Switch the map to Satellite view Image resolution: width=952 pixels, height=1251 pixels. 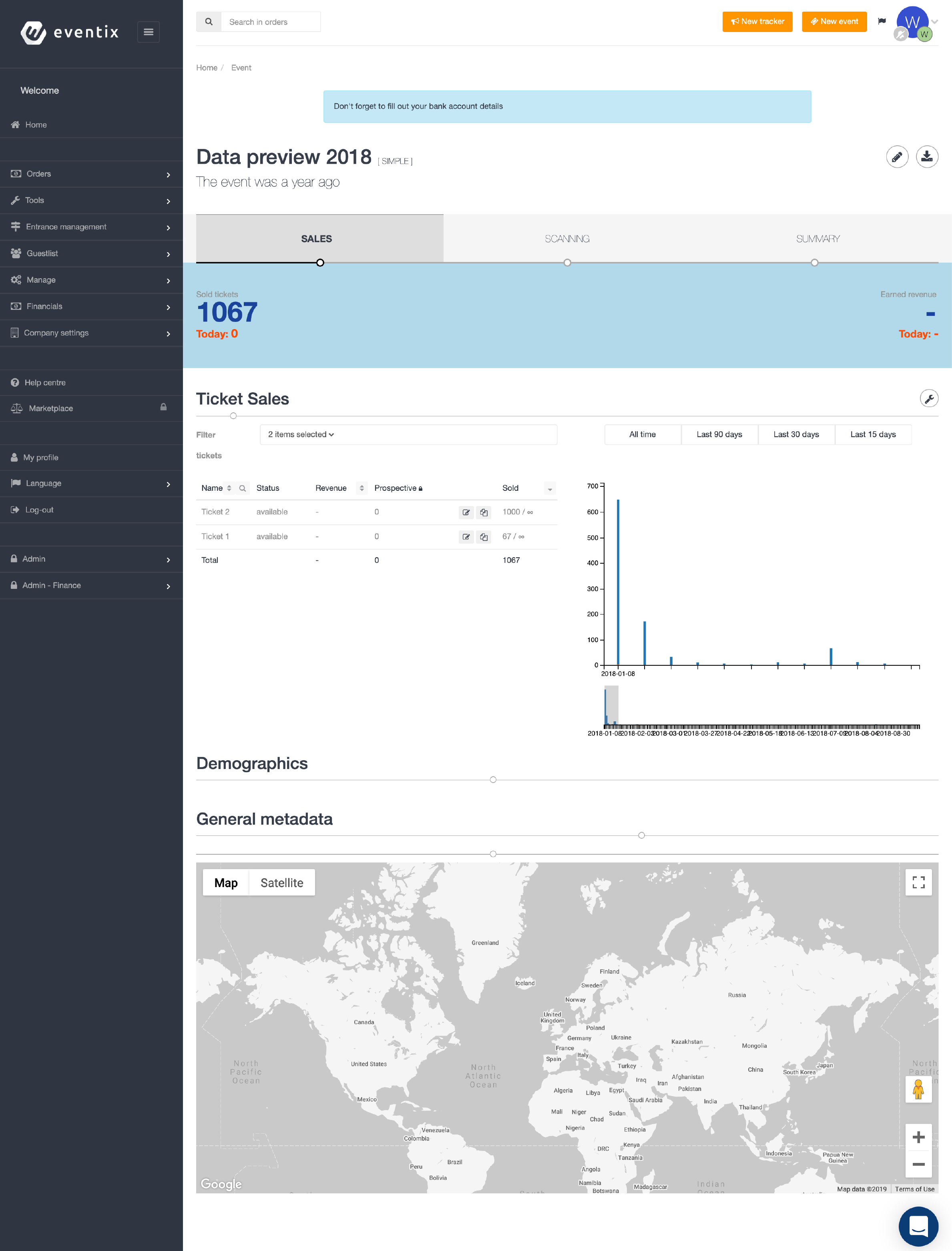point(281,883)
